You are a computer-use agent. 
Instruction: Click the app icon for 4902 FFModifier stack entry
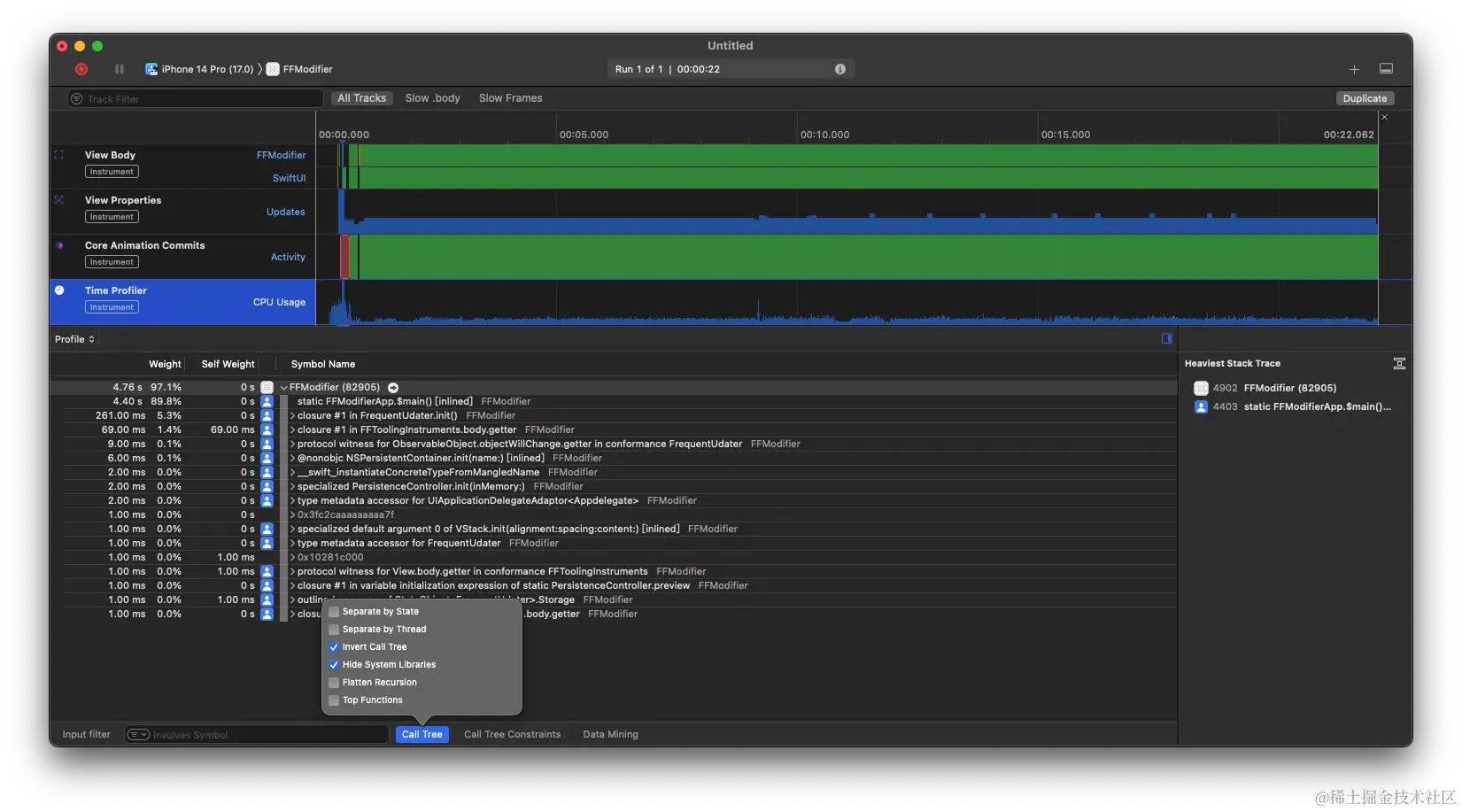point(1201,388)
